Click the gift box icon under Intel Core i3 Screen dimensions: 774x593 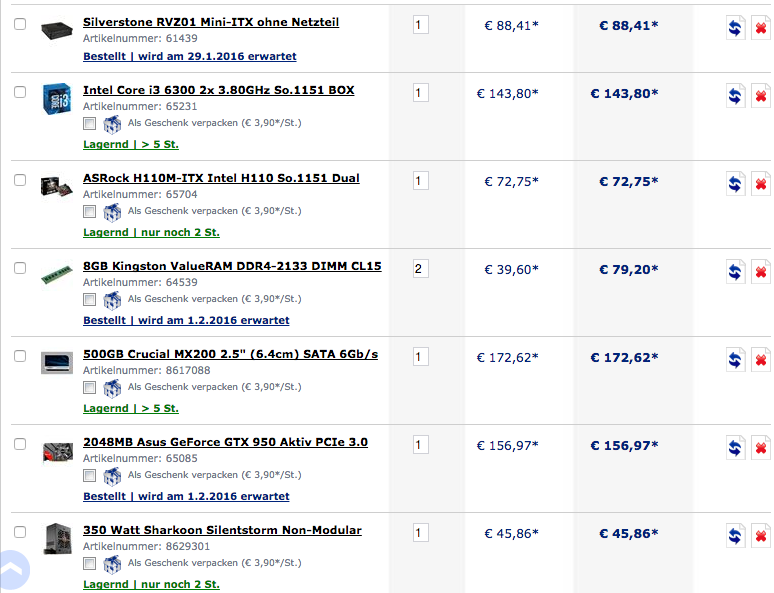tap(112, 124)
